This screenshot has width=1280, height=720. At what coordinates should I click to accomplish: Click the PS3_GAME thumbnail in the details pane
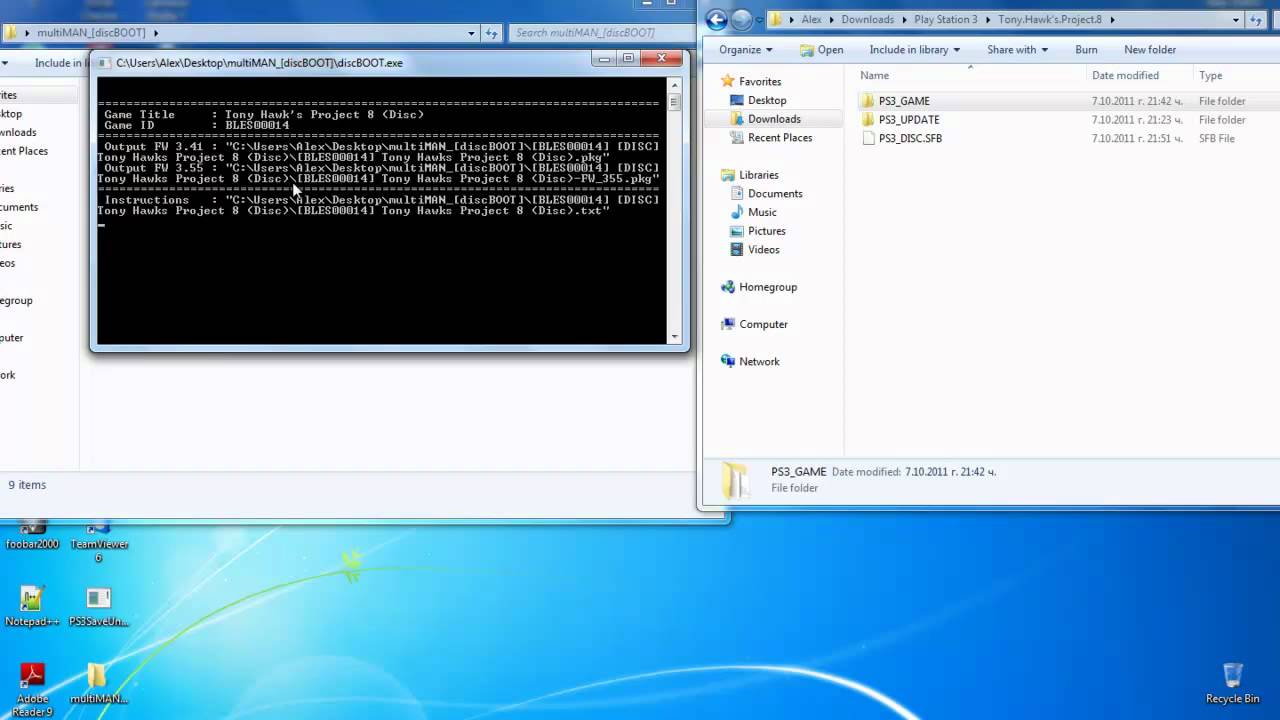click(x=735, y=480)
